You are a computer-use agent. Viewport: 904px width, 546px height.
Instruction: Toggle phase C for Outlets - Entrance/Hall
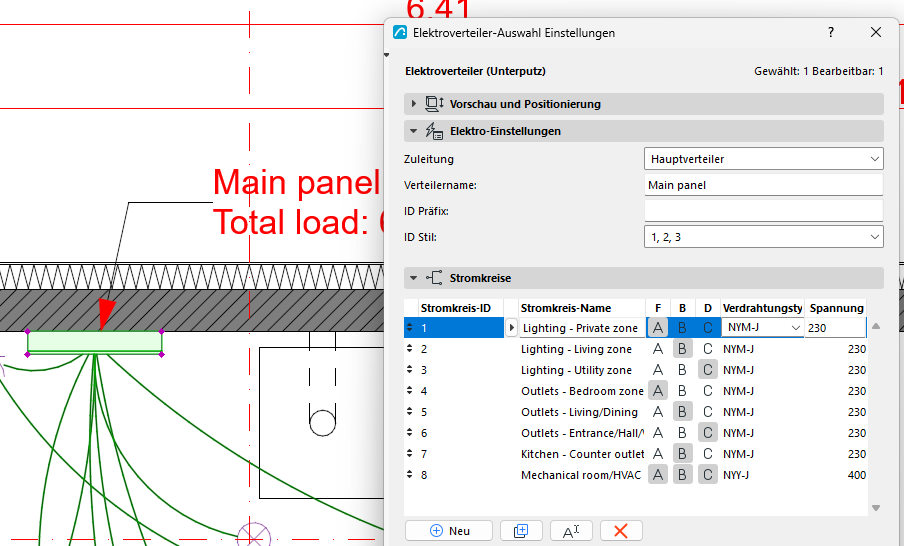click(x=708, y=433)
